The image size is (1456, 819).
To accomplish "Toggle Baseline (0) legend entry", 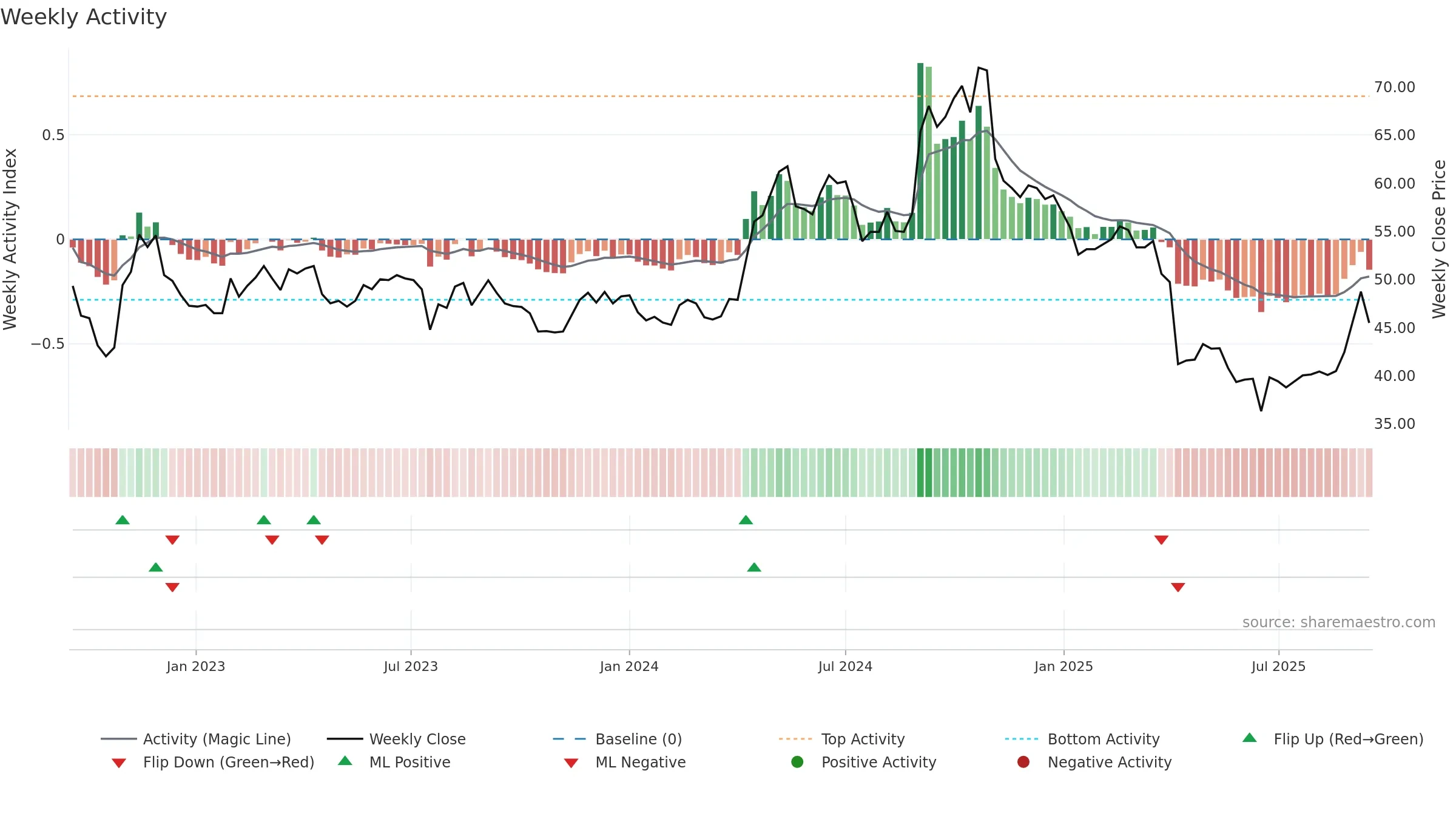I will click(618, 739).
